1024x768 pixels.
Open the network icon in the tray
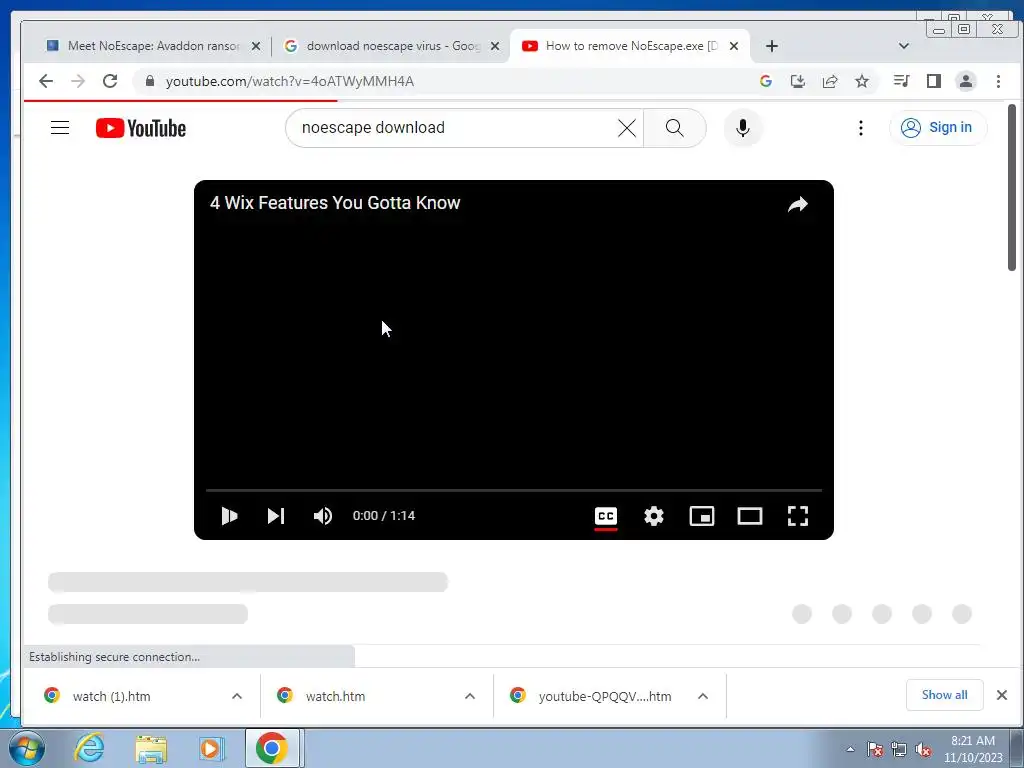click(899, 749)
